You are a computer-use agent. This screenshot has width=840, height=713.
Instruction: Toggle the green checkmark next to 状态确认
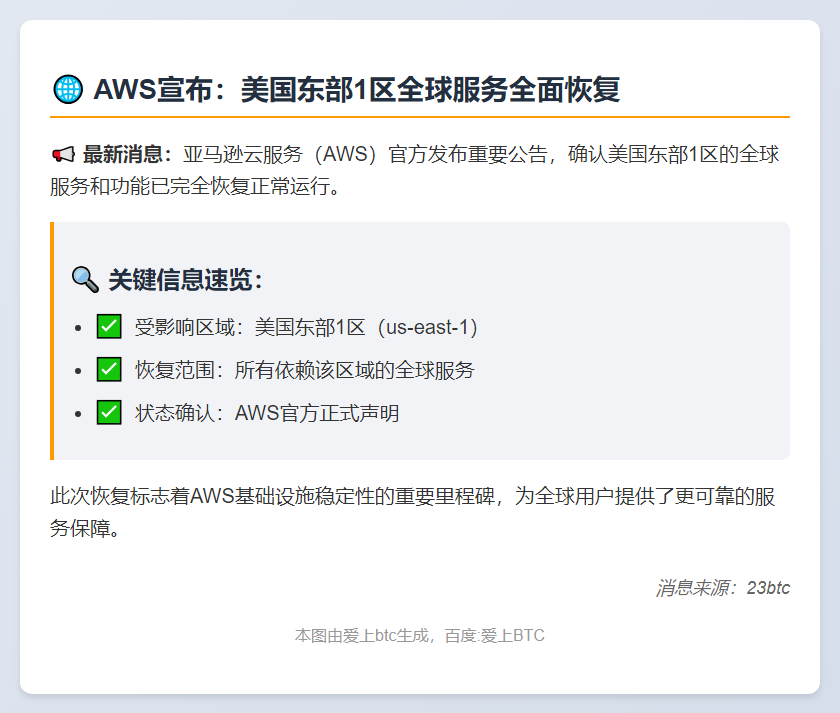[x=109, y=413]
